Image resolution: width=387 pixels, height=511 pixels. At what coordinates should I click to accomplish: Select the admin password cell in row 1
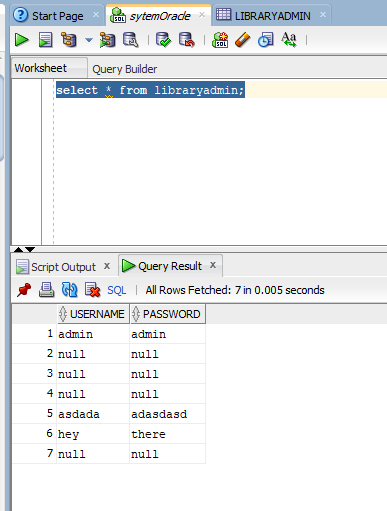point(167,334)
